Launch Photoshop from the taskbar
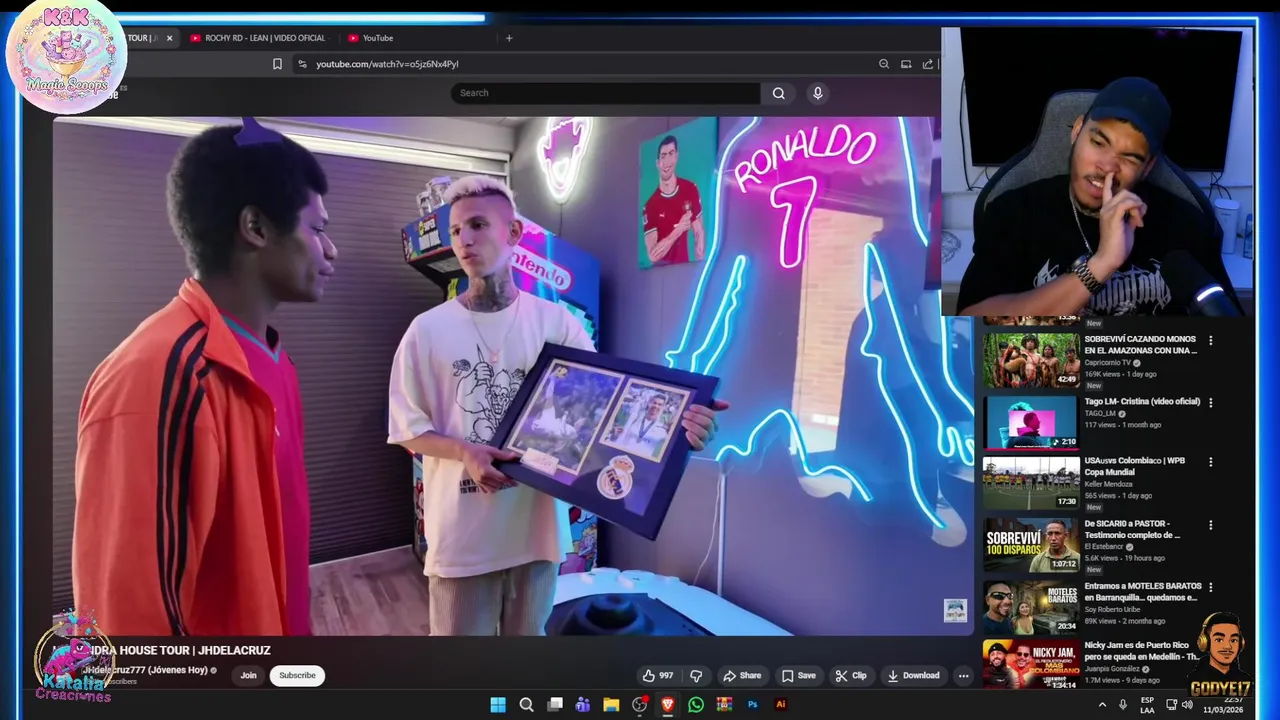Image resolution: width=1280 pixels, height=720 pixels. coord(753,705)
